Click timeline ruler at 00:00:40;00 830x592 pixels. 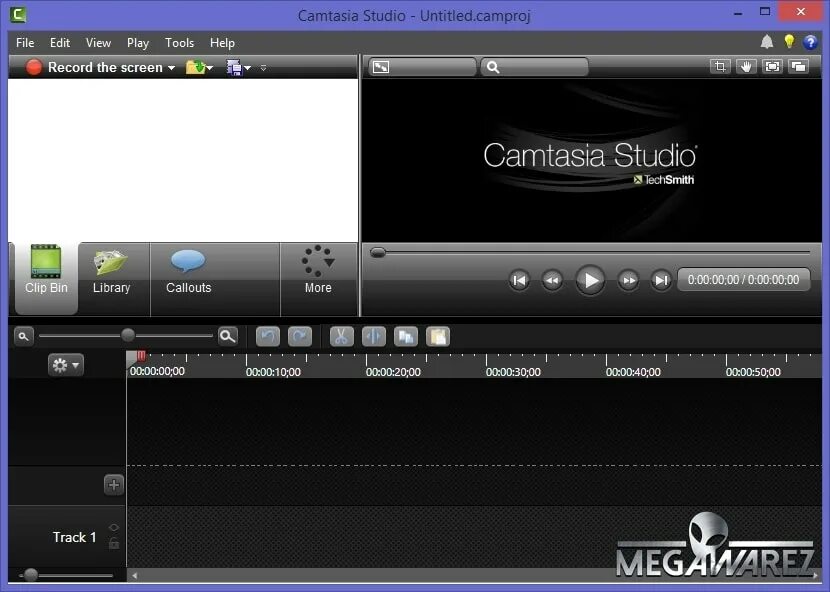[x=633, y=372]
